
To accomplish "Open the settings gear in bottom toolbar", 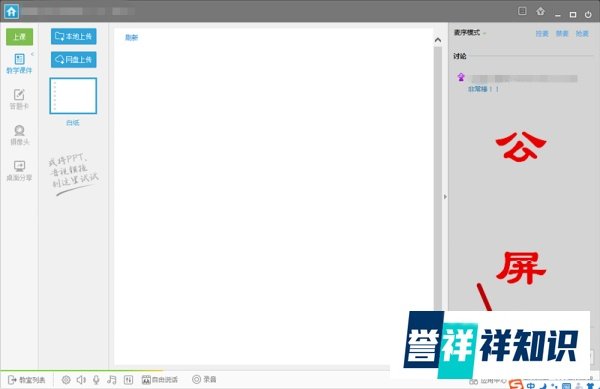I will pyautogui.click(x=66, y=379).
